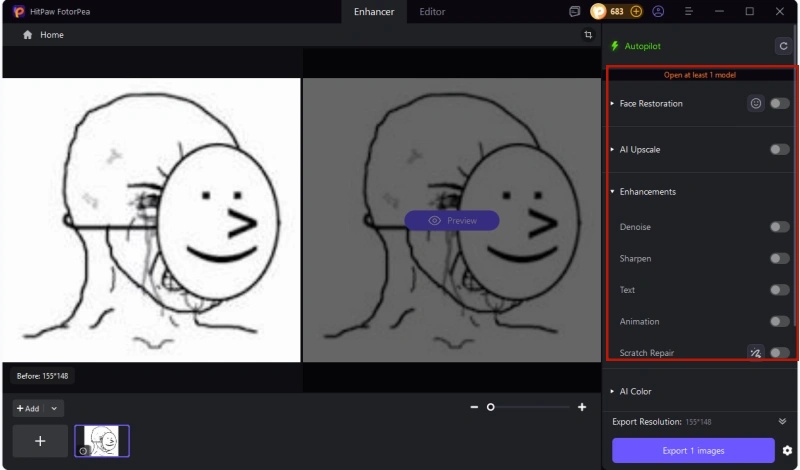
Task: Go to Home label
Action: coord(52,35)
